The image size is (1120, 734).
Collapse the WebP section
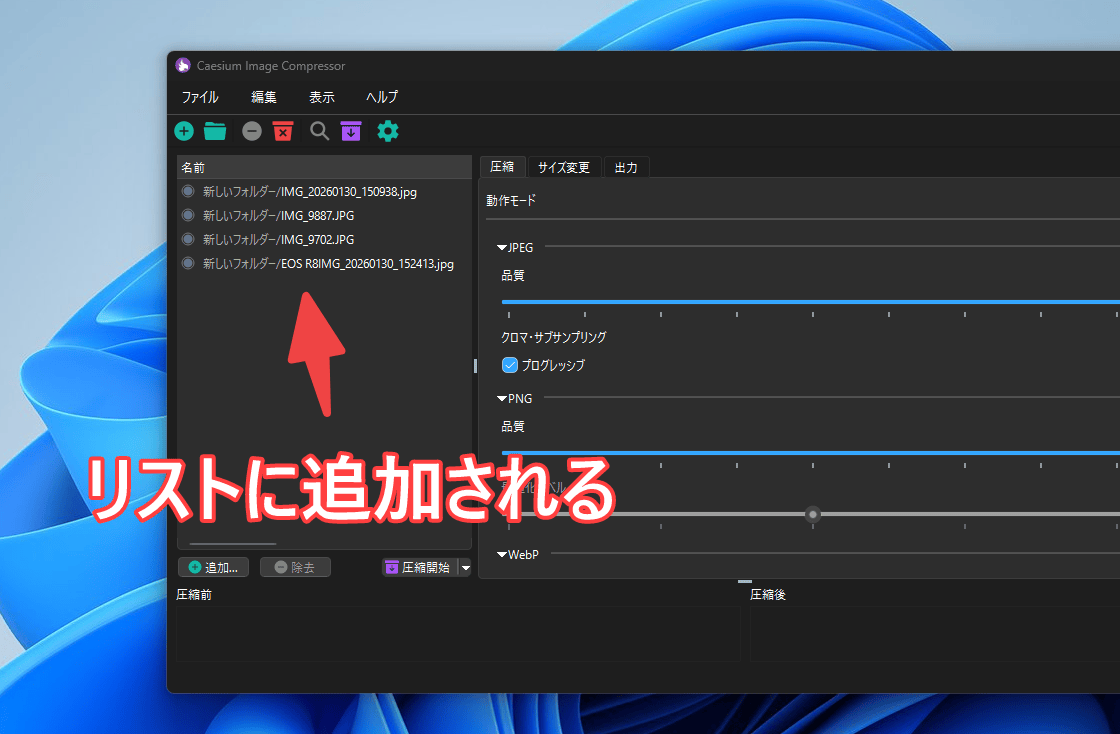tap(502, 555)
